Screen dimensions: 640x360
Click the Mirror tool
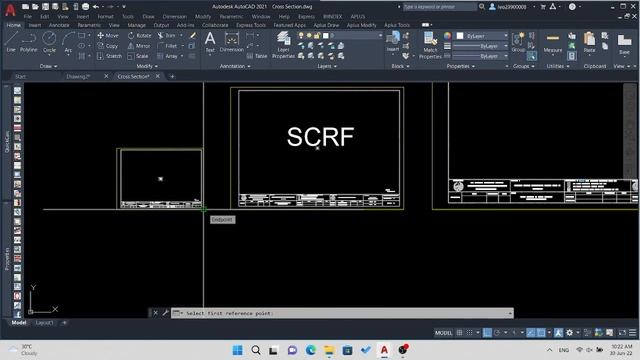click(x=139, y=46)
